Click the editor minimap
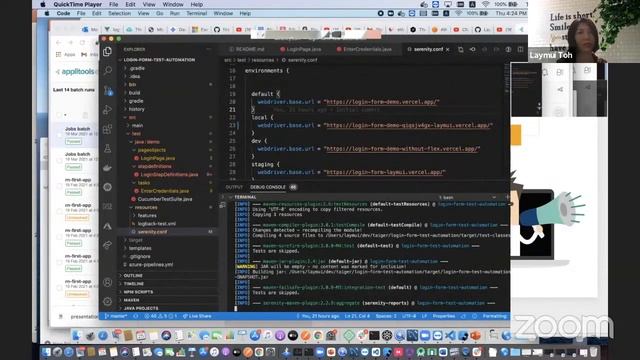640x360 pixels. (x=507, y=78)
